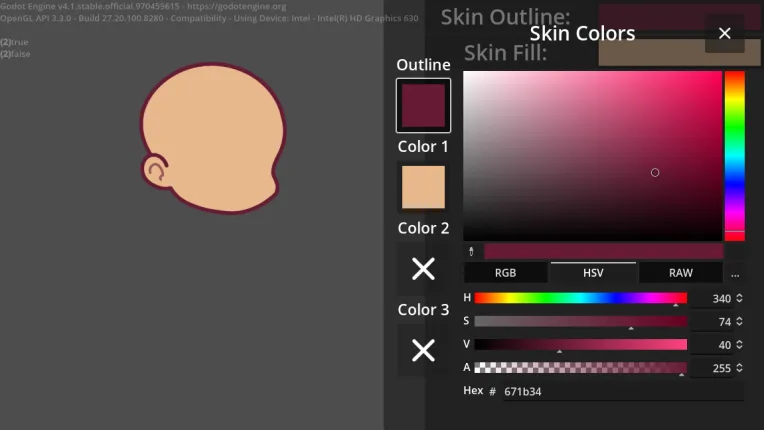Click the S value stepper arrows
This screenshot has width=764, height=430.
[x=739, y=322]
